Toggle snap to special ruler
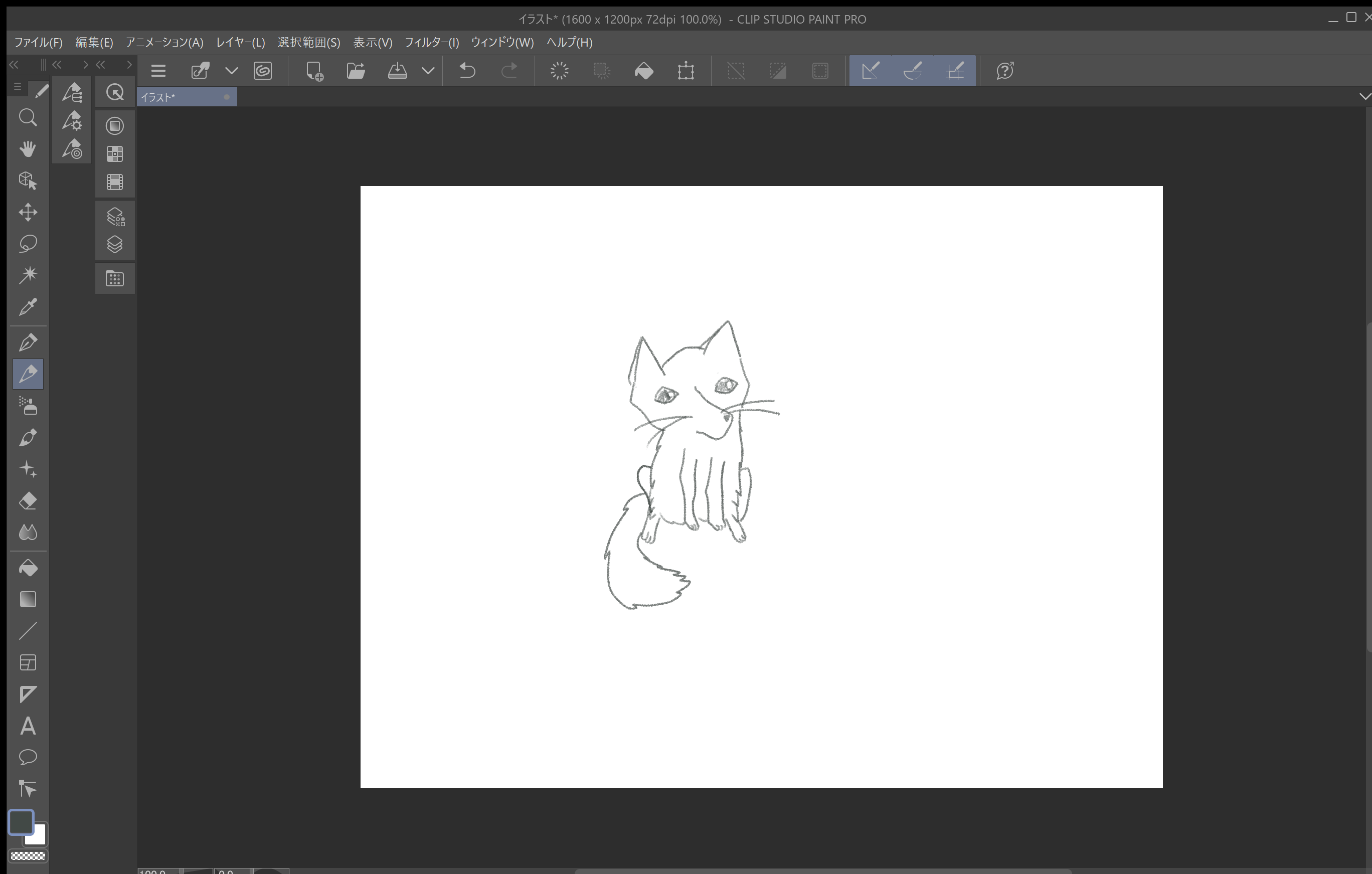Image resolution: width=1372 pixels, height=874 pixels. point(912,71)
